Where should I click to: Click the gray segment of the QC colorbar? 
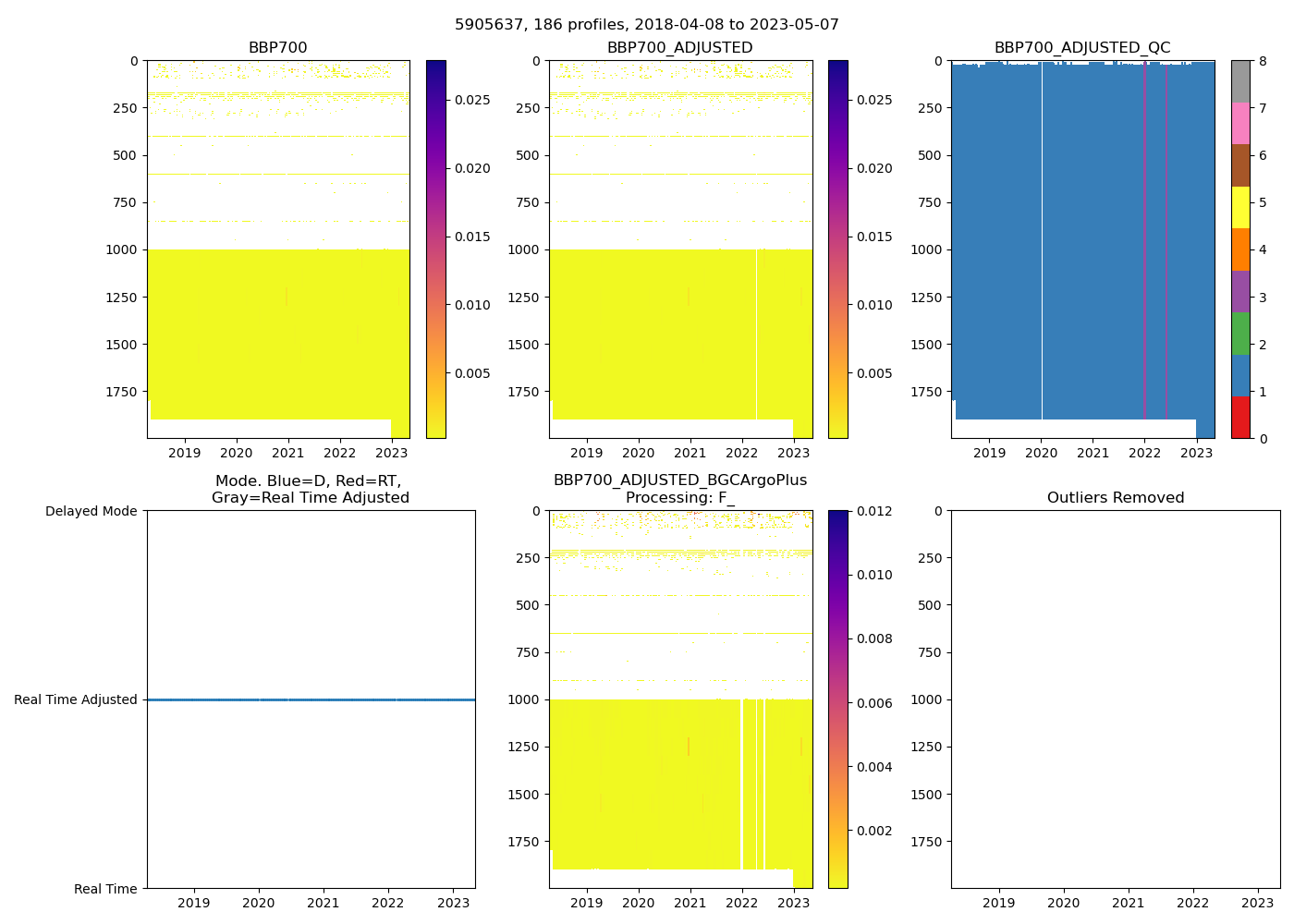point(1240,81)
